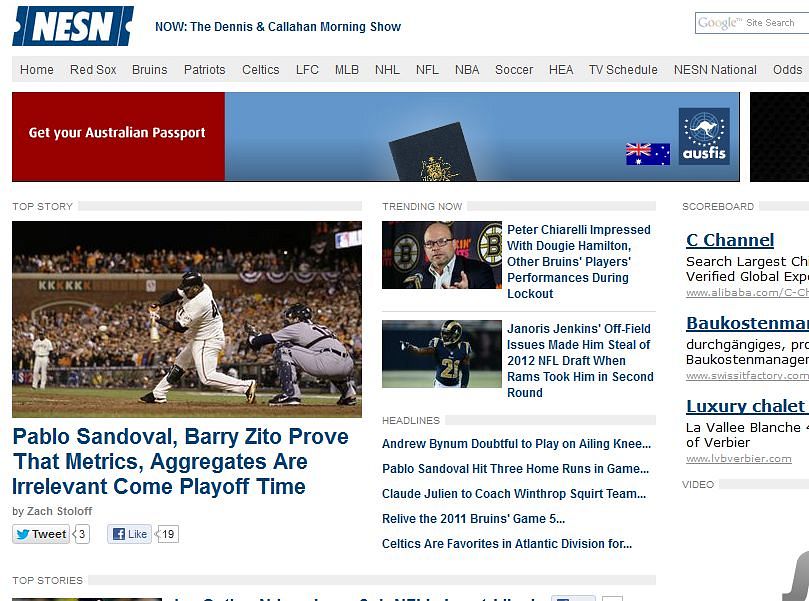Open Relive the 2011 Bruins' Game 5 headline

tap(474, 518)
